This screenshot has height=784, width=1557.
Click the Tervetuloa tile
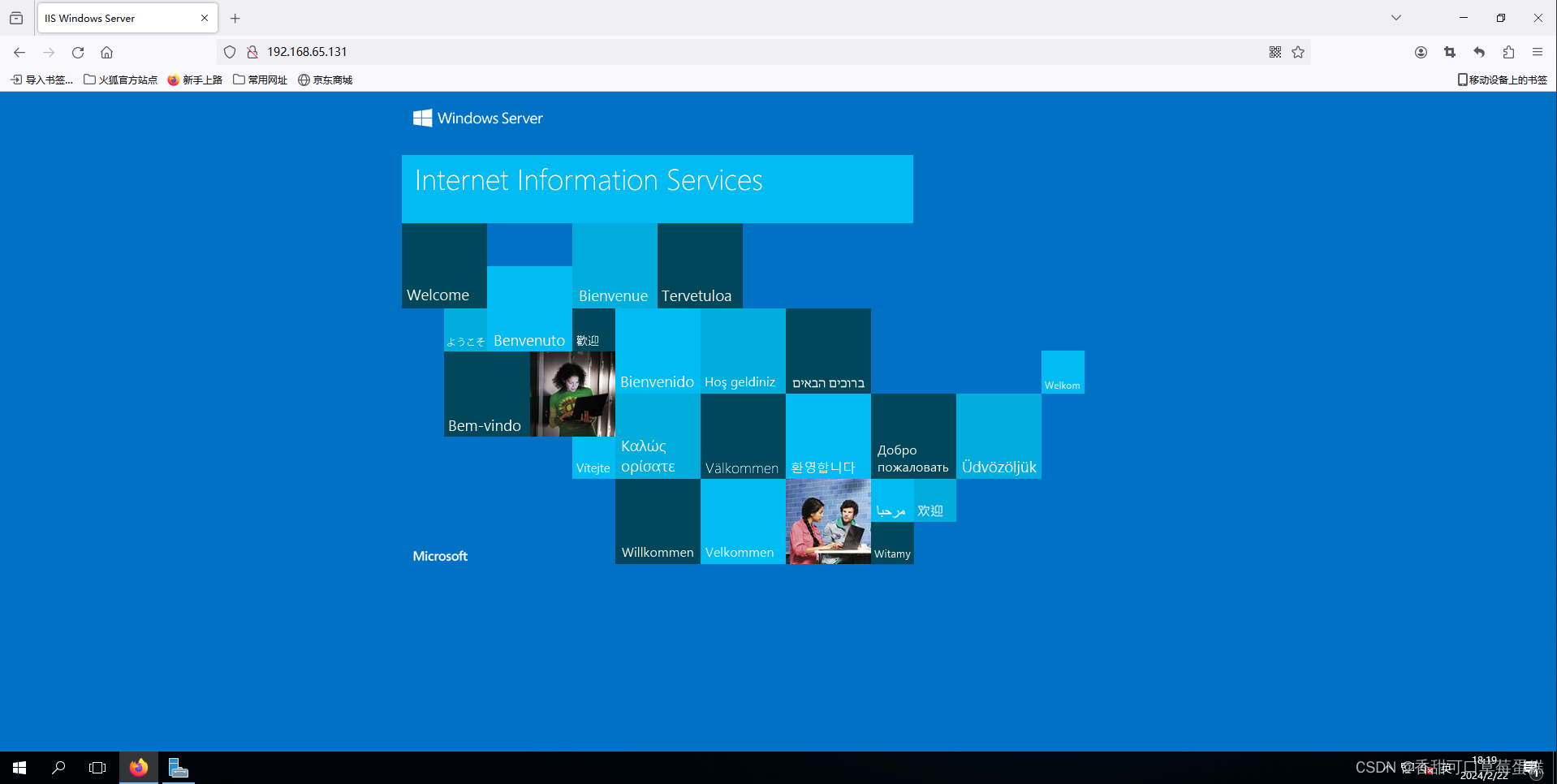coord(700,266)
